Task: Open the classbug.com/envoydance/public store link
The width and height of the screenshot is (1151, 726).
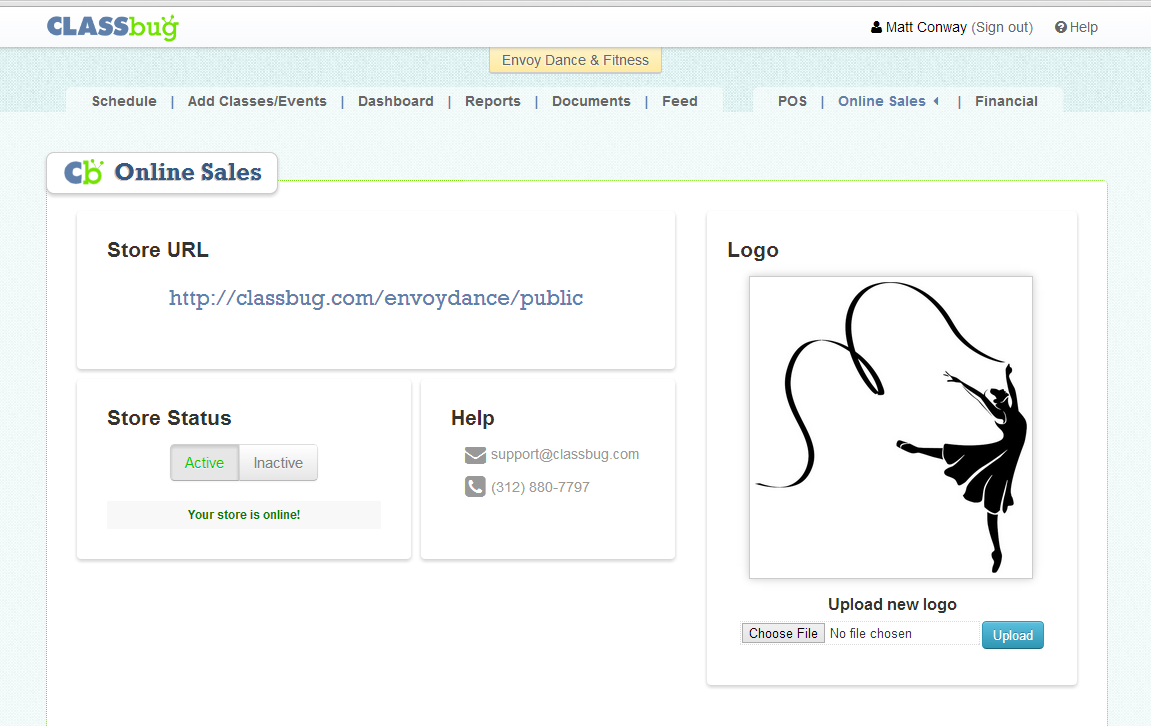Action: point(376,298)
